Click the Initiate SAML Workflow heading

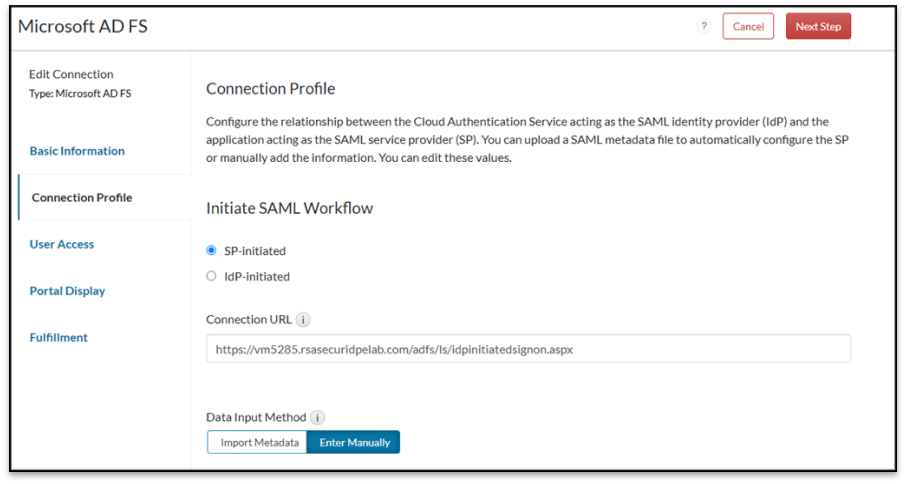(289, 208)
